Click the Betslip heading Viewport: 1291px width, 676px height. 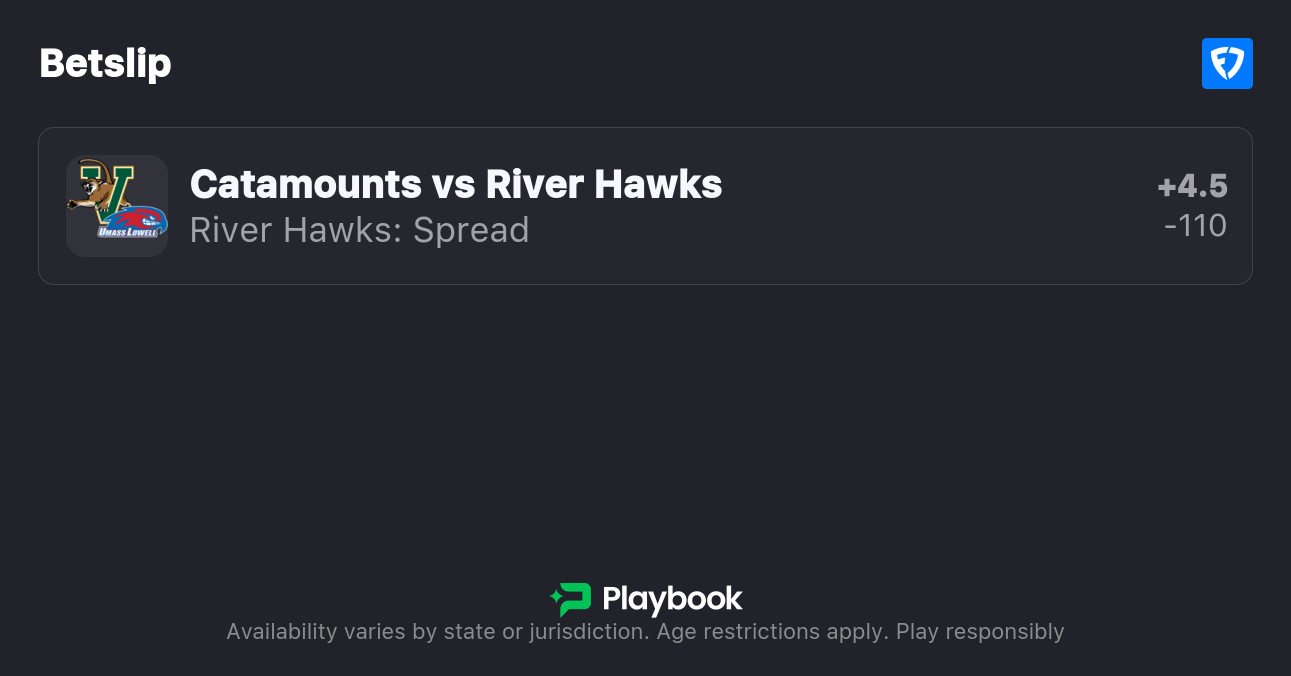105,63
